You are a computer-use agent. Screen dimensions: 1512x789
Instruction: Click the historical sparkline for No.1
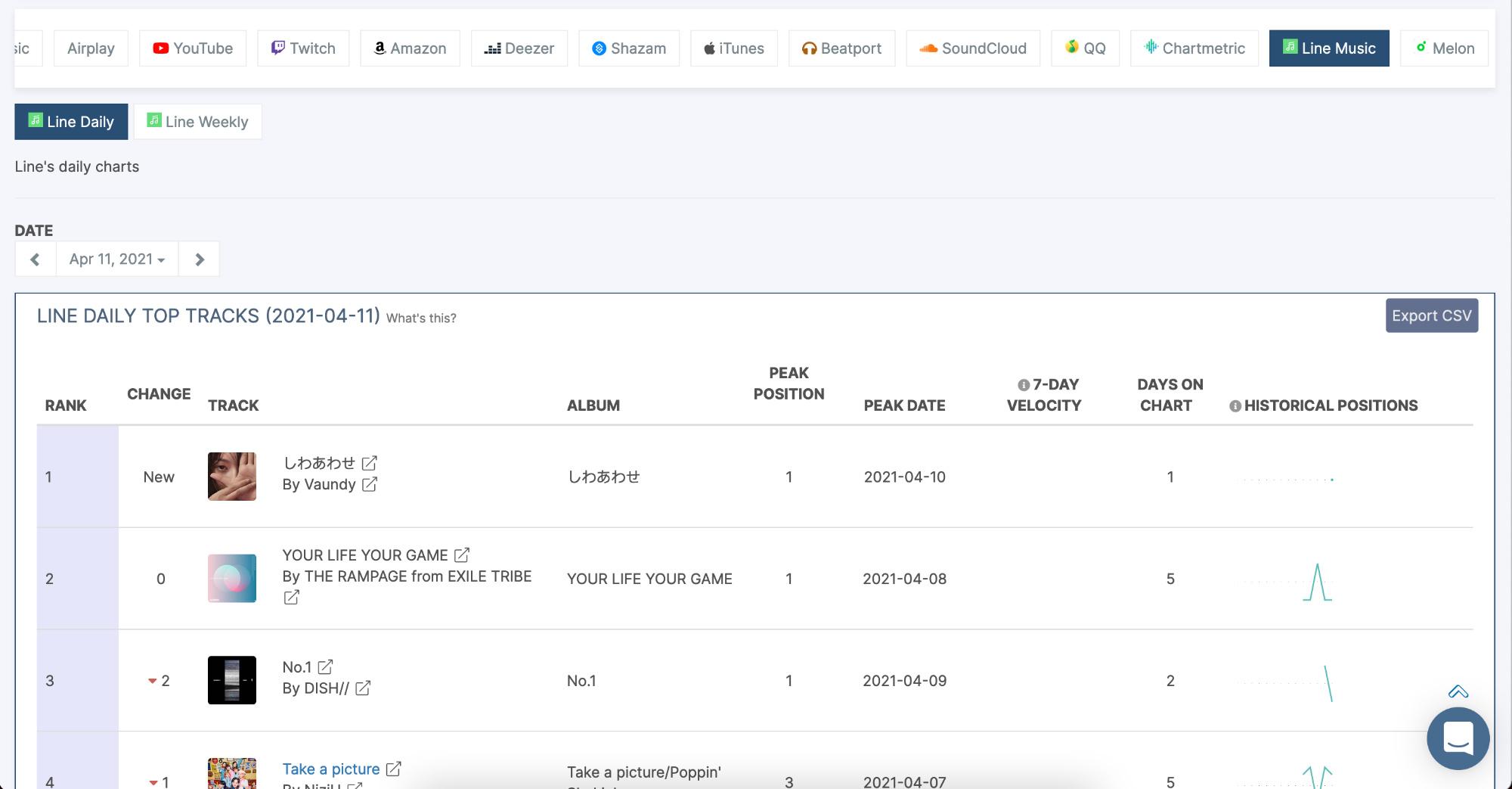(1286, 683)
